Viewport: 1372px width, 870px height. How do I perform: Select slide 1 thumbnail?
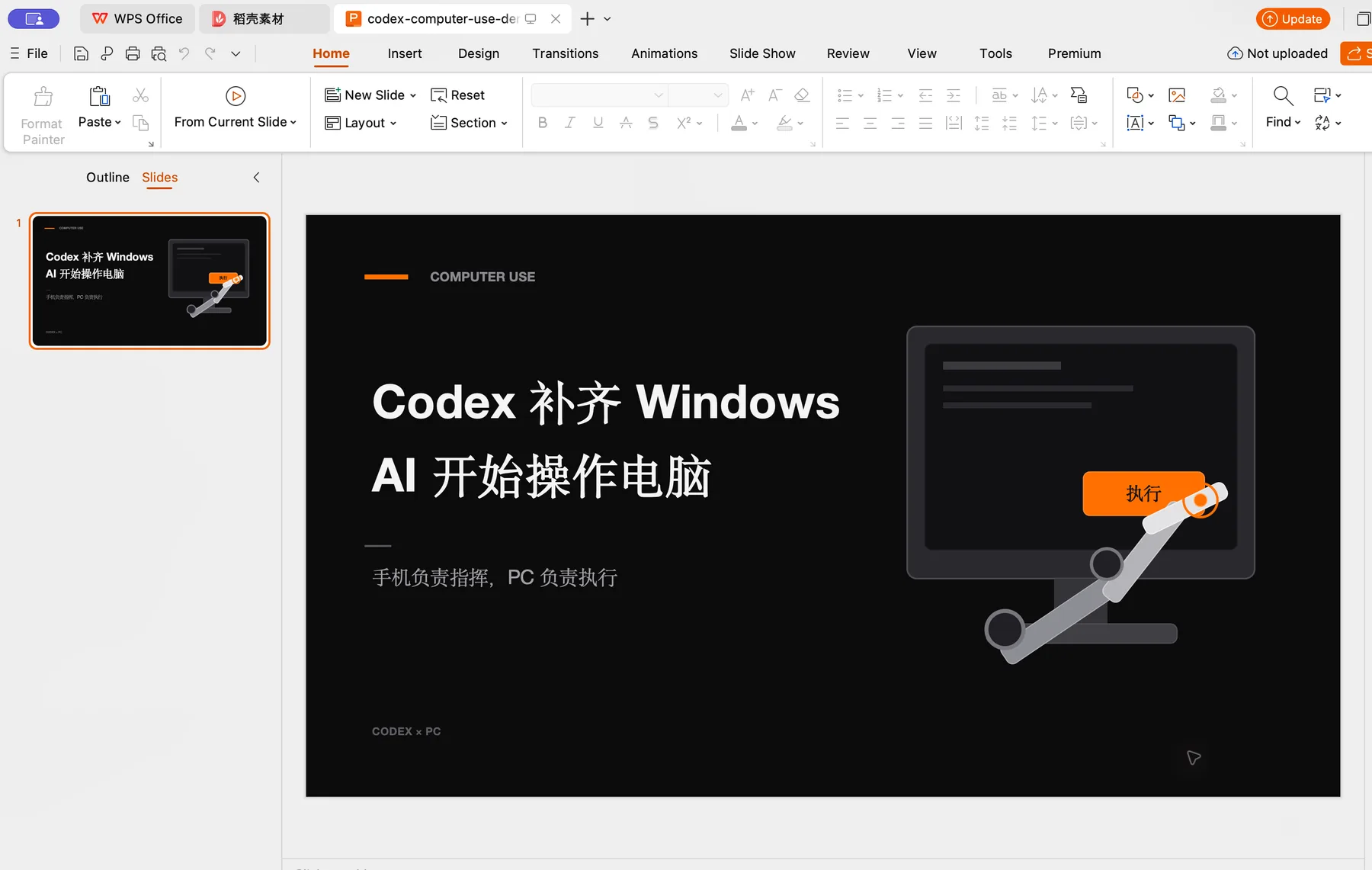click(149, 281)
